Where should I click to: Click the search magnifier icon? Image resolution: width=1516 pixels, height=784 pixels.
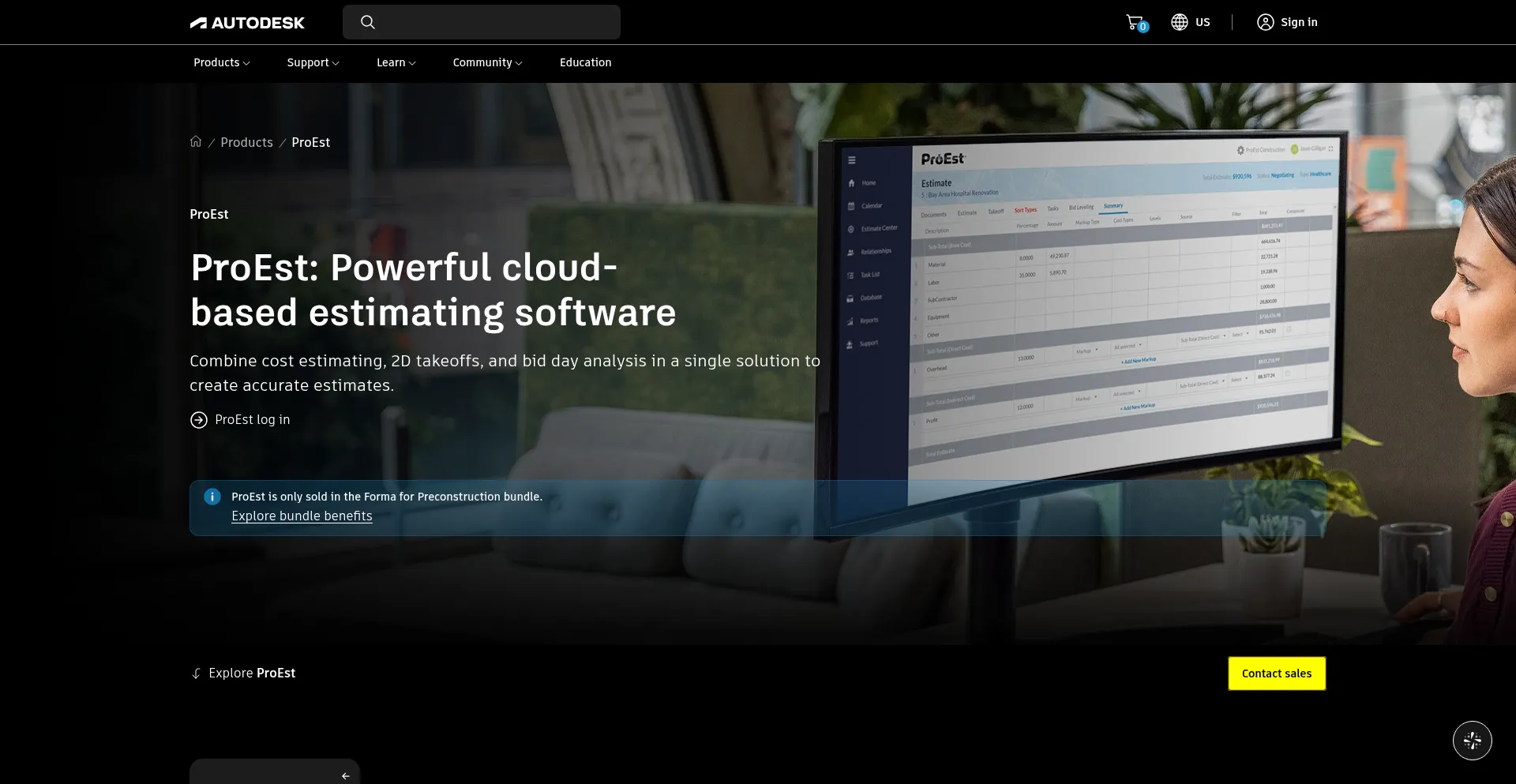(368, 22)
